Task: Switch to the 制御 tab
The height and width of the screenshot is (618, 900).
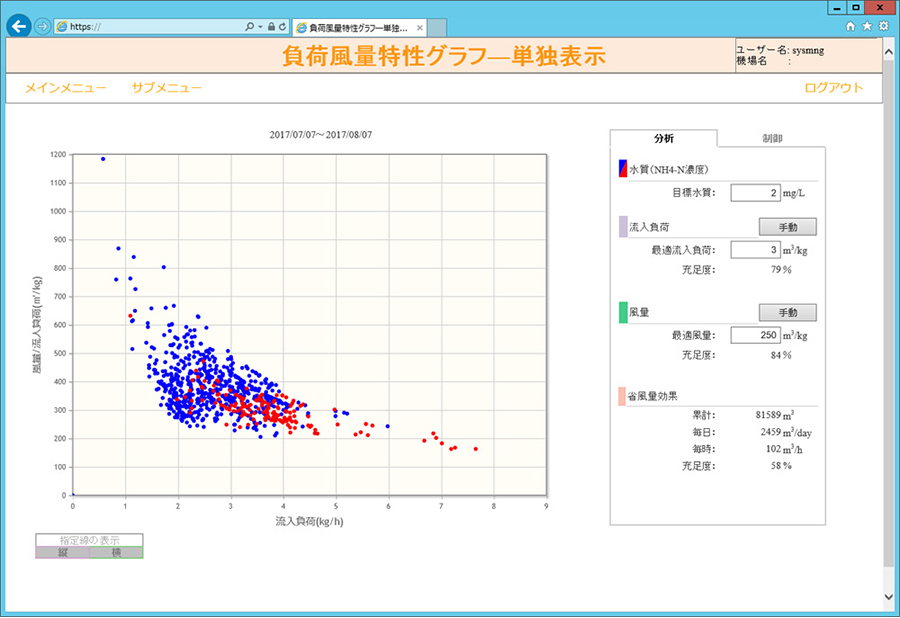Action: [771, 138]
